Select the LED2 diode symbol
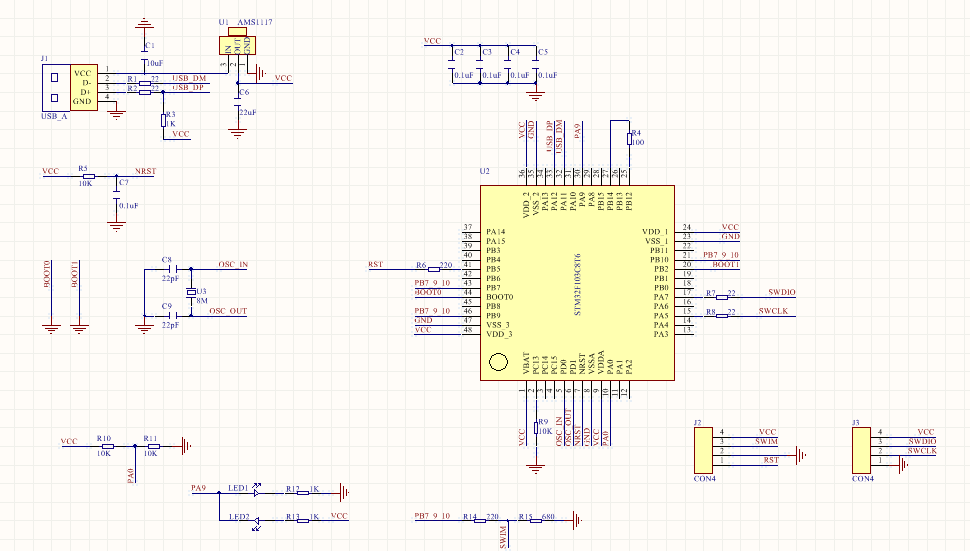Screen dimensions: 970x551 tap(256, 523)
